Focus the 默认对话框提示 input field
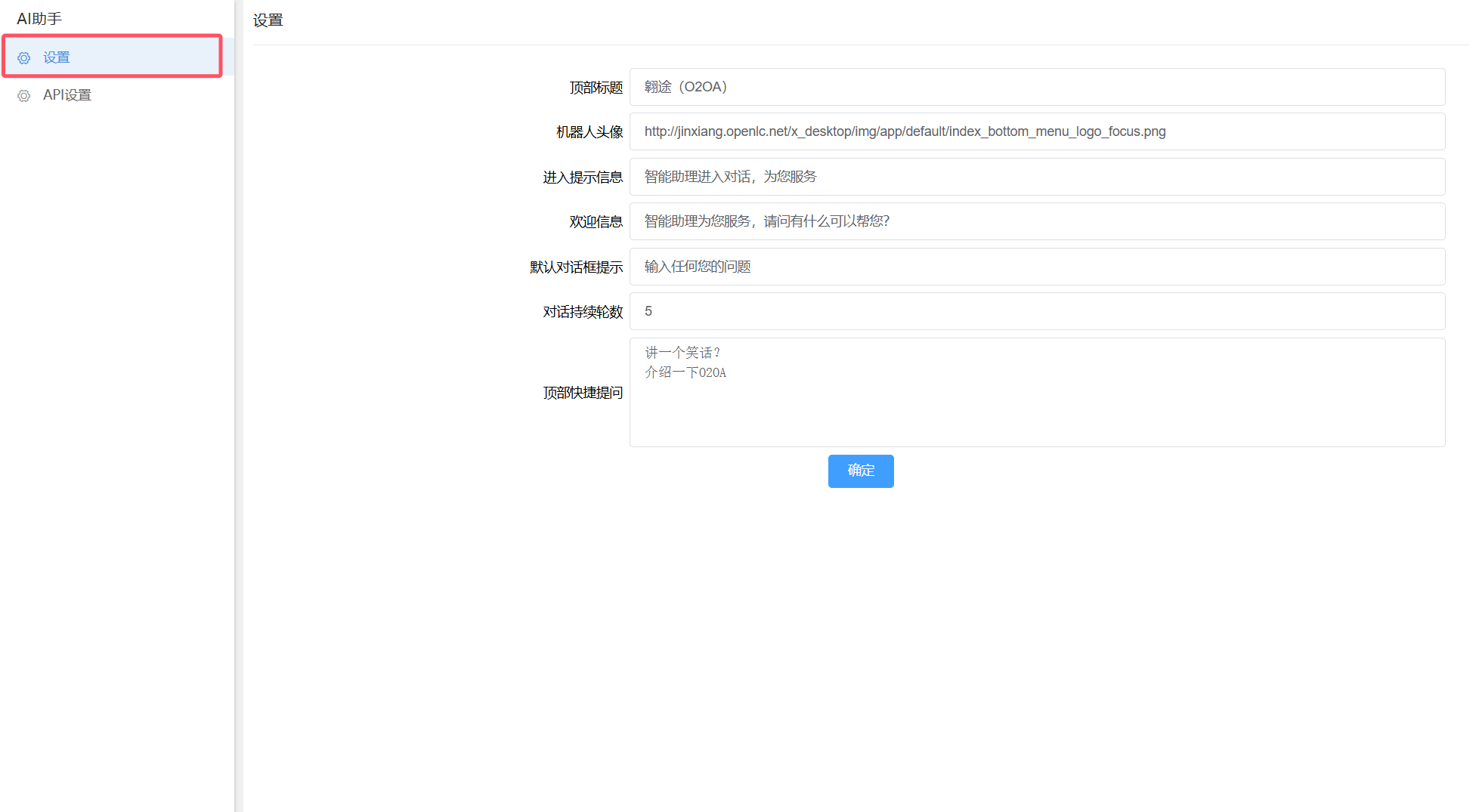 [1036, 267]
